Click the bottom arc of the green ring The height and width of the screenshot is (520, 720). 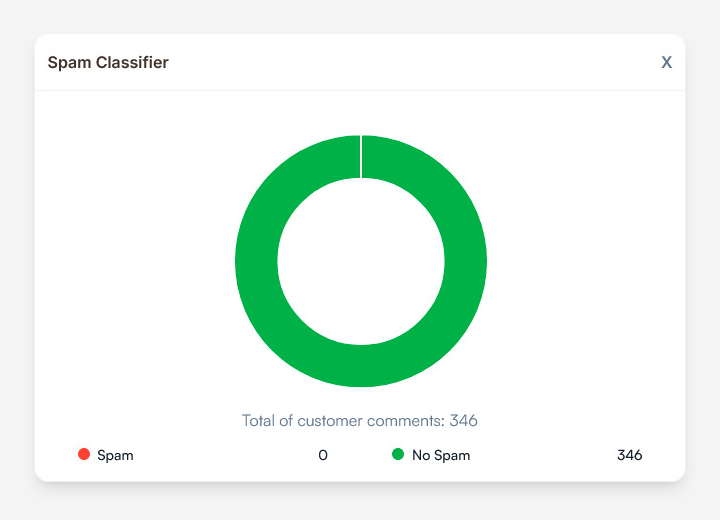pos(361,366)
